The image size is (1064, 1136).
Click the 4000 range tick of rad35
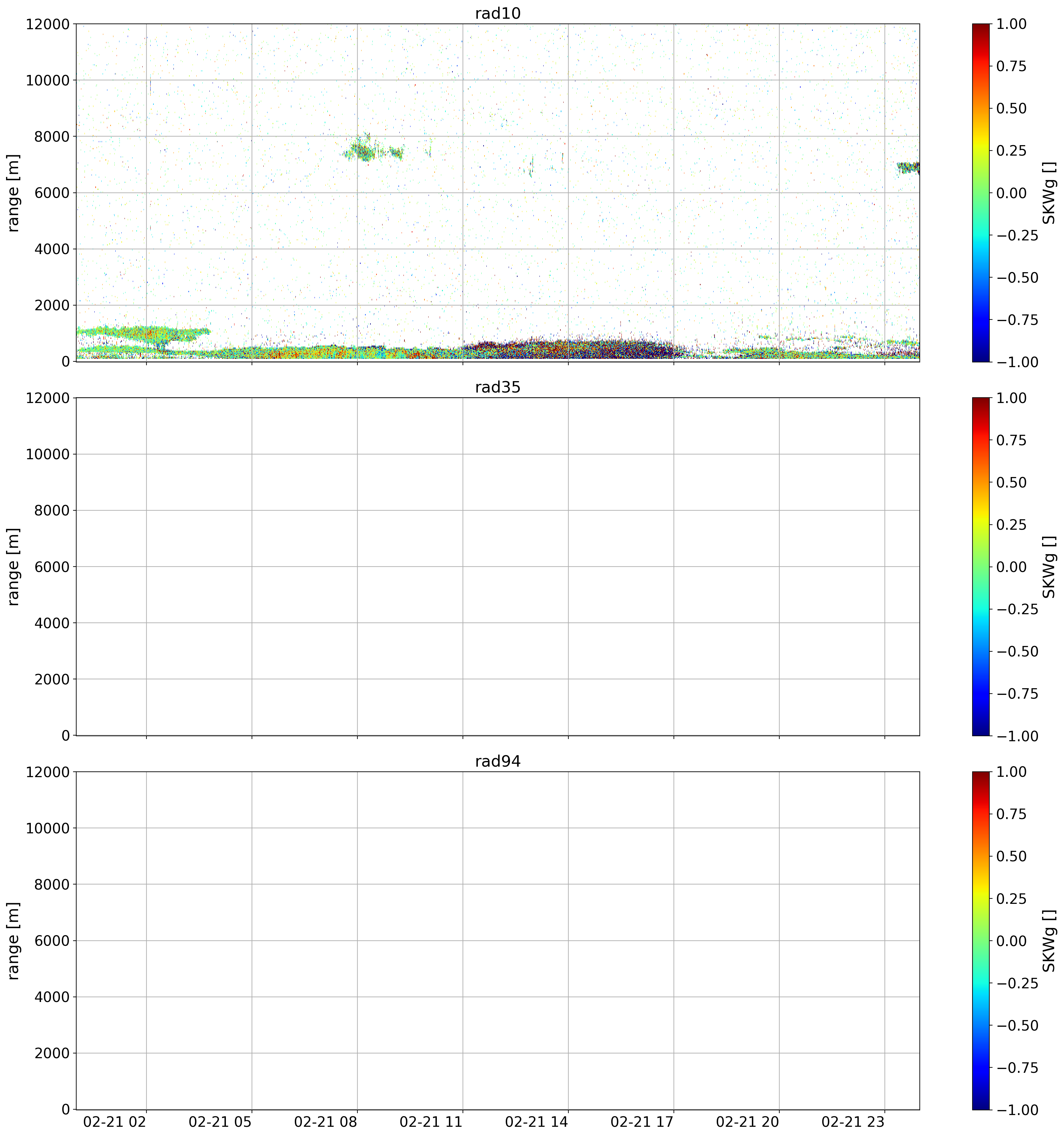tap(52, 623)
